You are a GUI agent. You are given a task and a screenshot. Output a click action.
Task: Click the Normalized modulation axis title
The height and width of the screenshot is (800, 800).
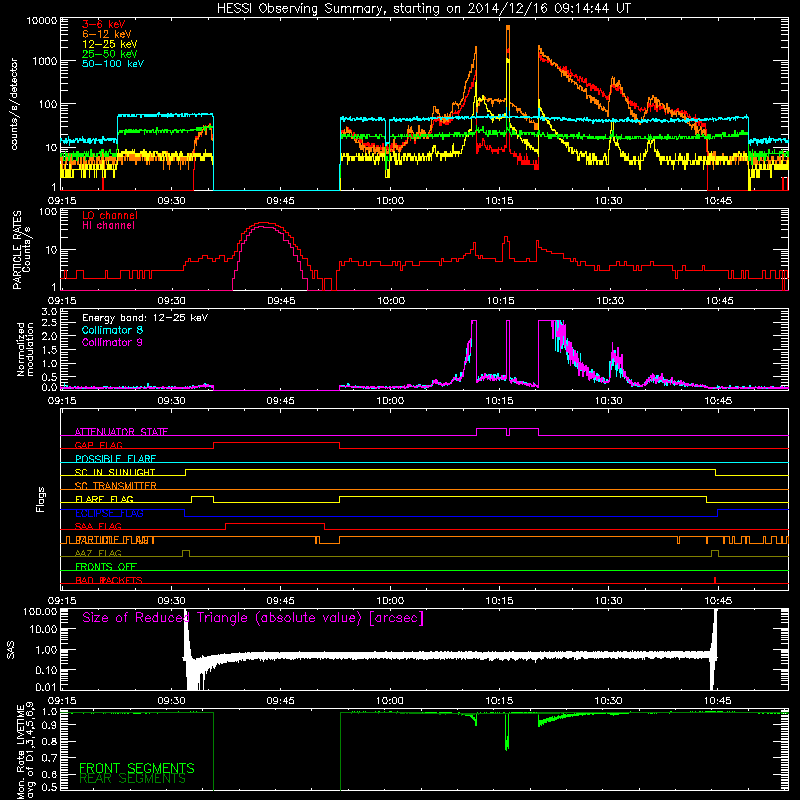click(25, 349)
